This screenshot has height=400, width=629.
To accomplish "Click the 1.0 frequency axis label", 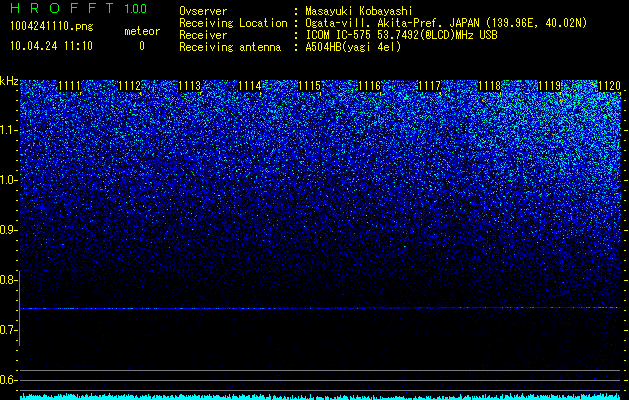I will 8,180.
